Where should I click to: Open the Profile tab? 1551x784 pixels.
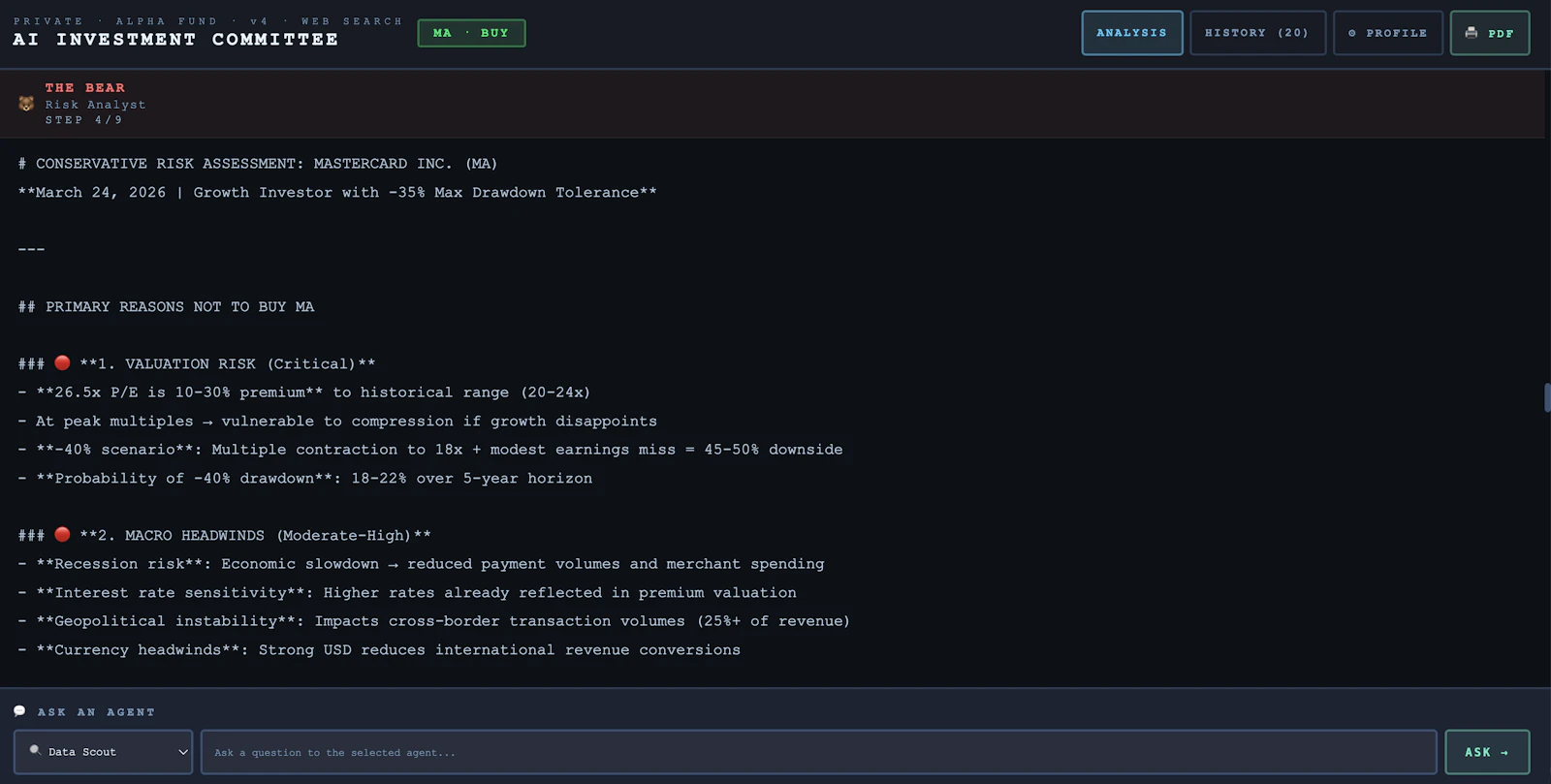click(x=1388, y=33)
